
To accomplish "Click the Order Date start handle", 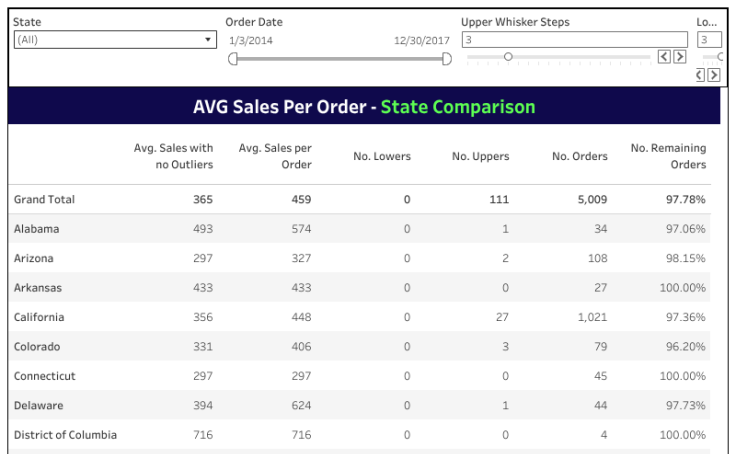I will [x=233, y=59].
